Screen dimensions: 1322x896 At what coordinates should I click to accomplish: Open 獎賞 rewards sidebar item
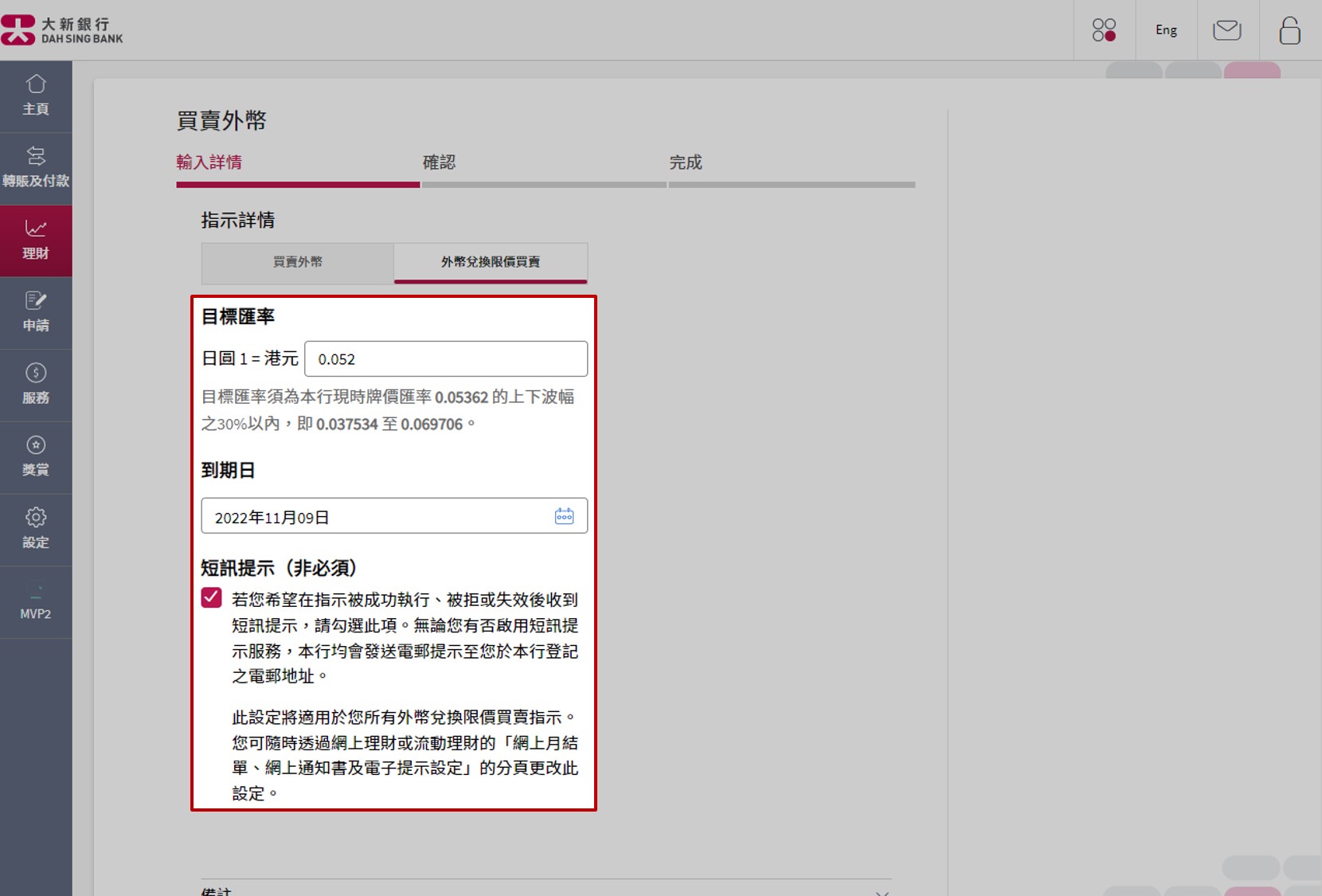36,457
